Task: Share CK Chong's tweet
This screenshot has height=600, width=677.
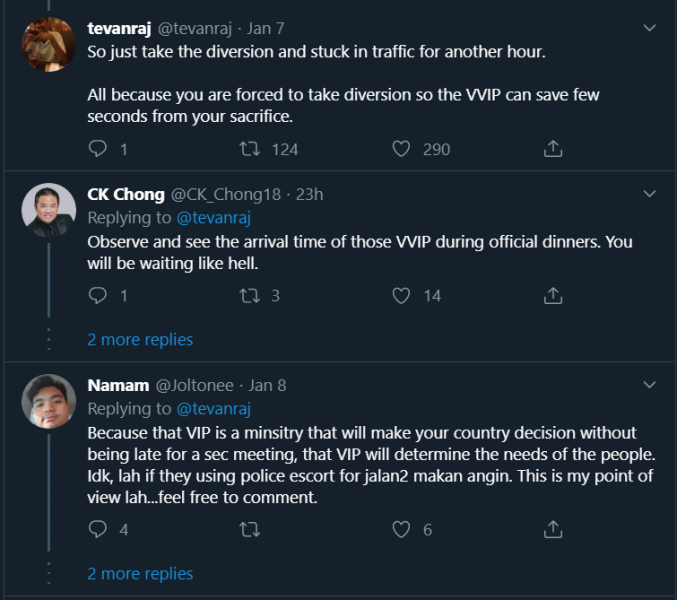Action: pos(552,296)
